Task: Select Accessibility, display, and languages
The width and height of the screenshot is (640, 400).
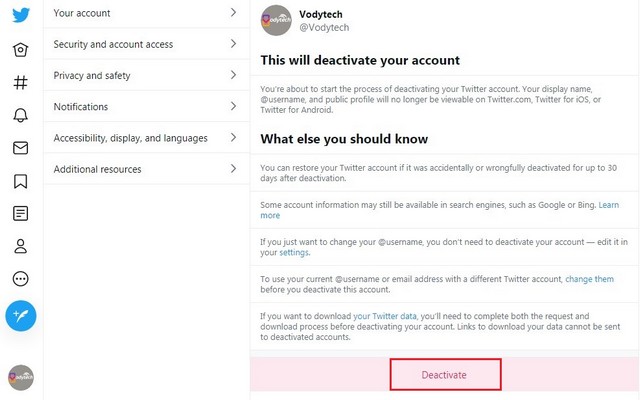Action: coord(146,138)
